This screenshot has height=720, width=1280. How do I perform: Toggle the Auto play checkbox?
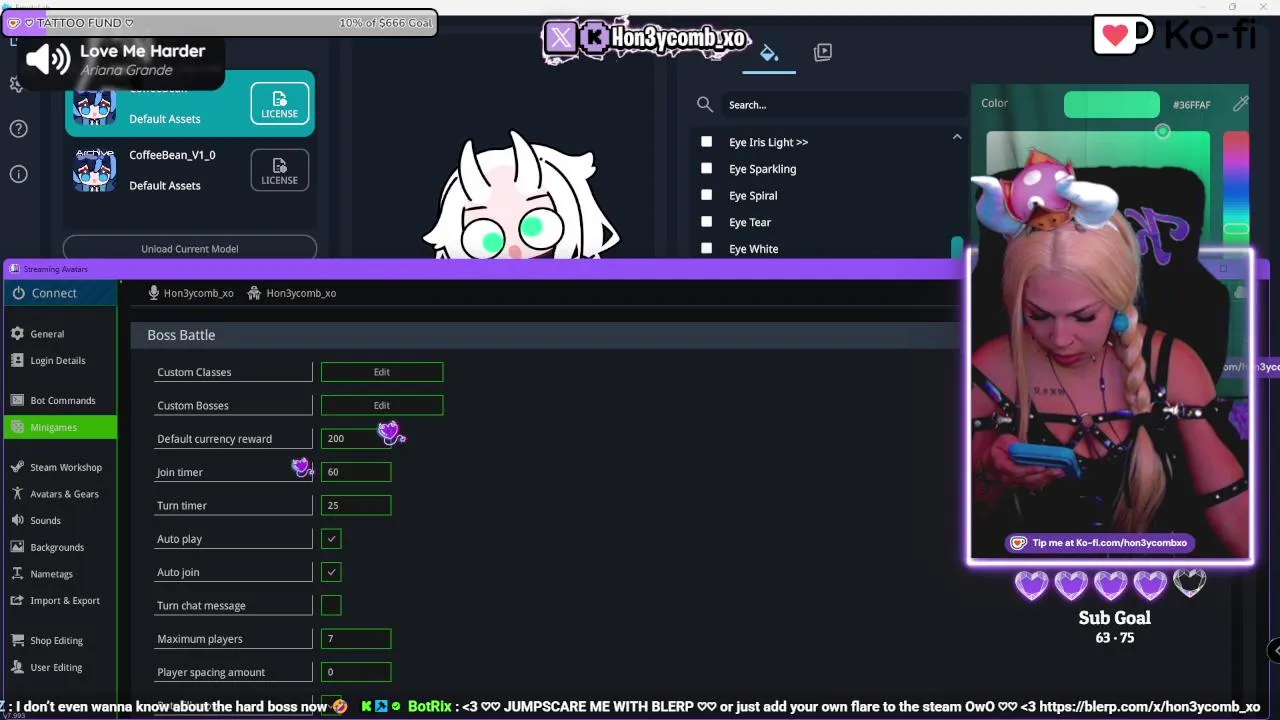(x=331, y=539)
